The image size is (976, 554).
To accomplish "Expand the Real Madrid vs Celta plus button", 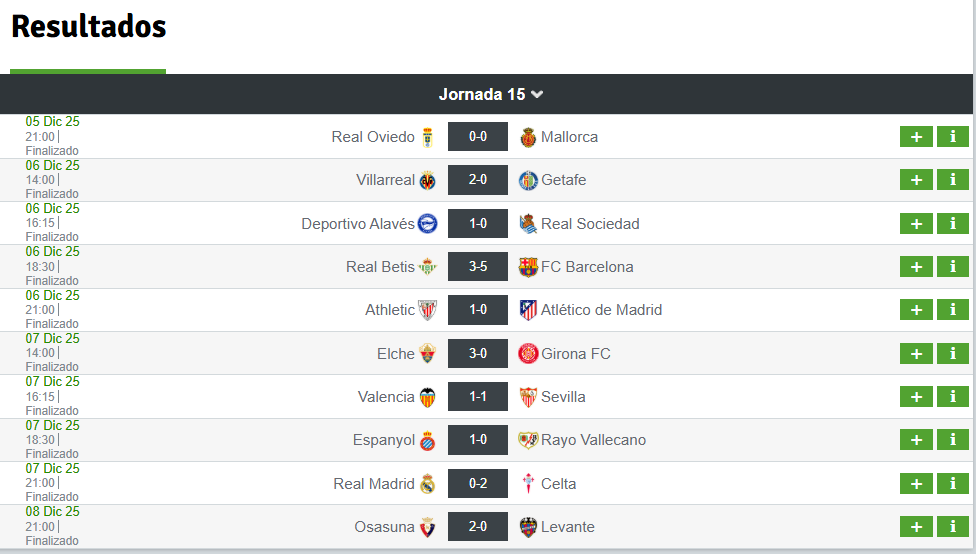I will (916, 484).
